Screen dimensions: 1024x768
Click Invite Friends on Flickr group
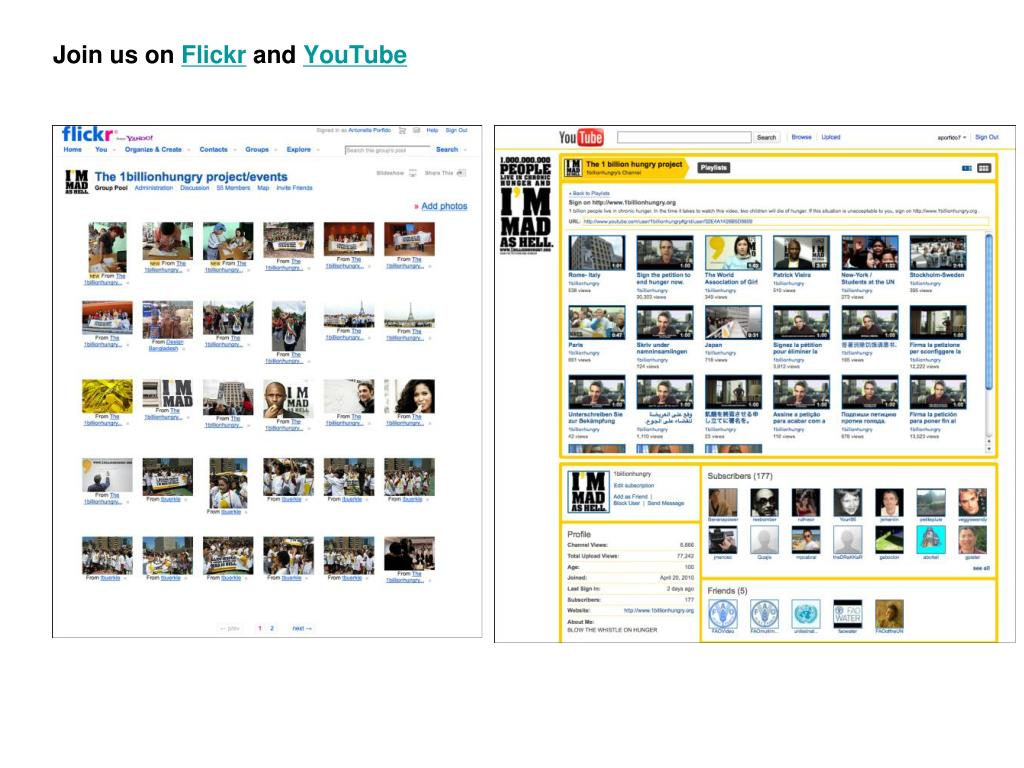tap(295, 188)
